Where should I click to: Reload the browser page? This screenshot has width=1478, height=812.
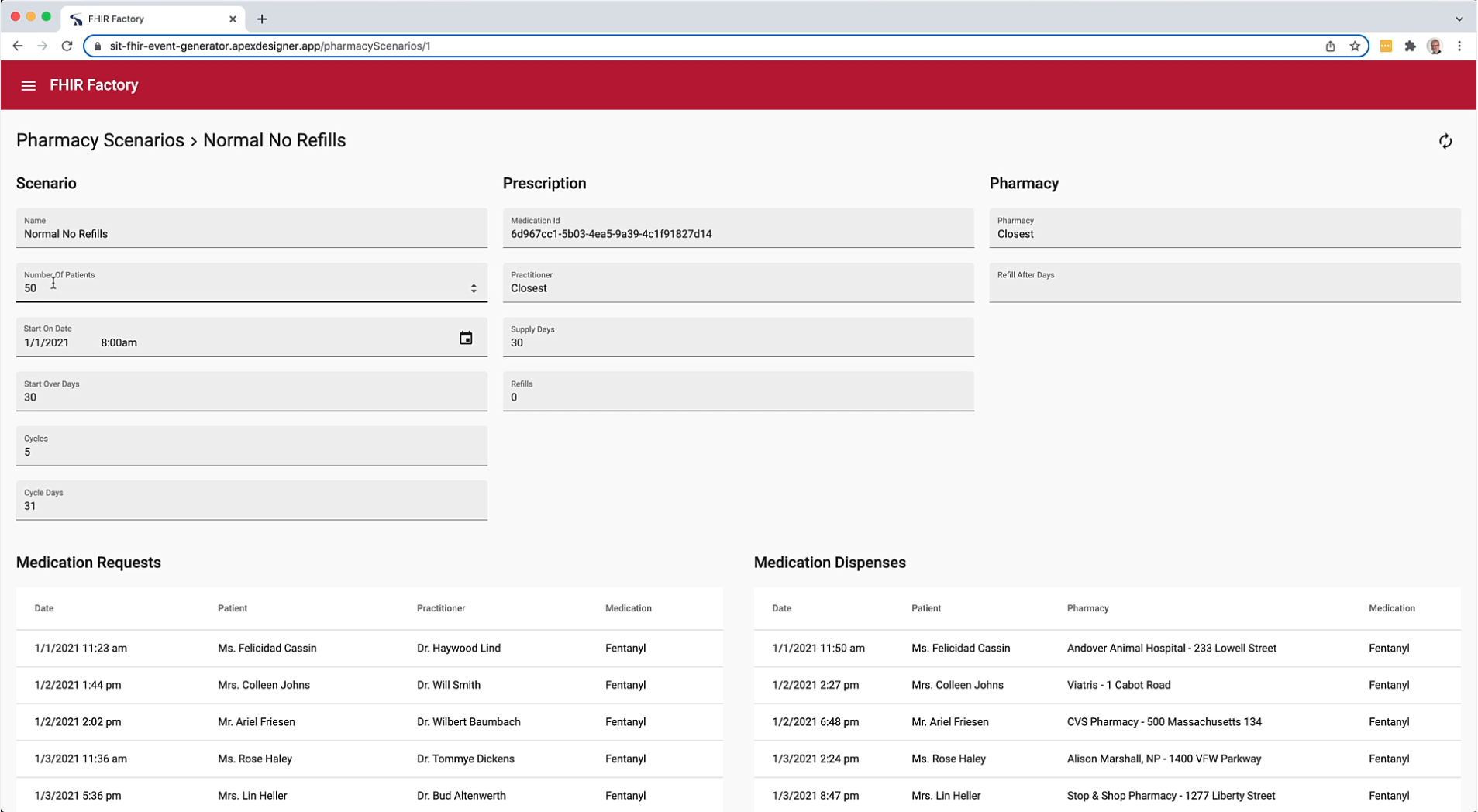click(67, 46)
